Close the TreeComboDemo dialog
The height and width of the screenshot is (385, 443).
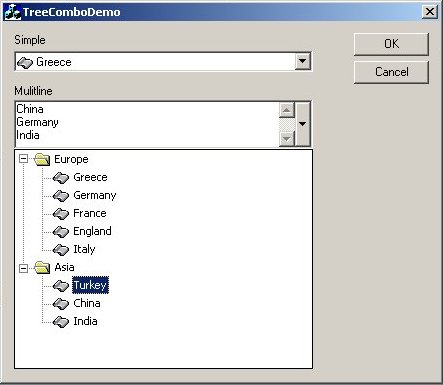pos(430,12)
